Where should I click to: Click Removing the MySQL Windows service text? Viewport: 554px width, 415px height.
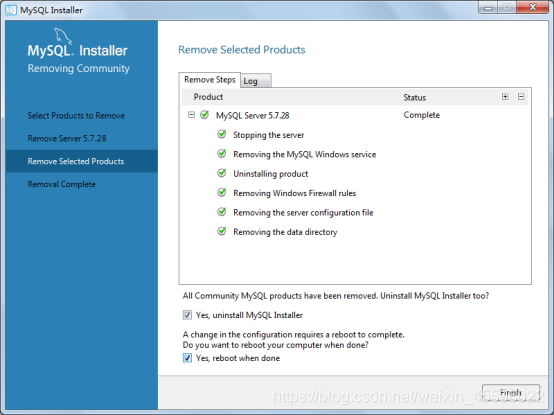305,154
